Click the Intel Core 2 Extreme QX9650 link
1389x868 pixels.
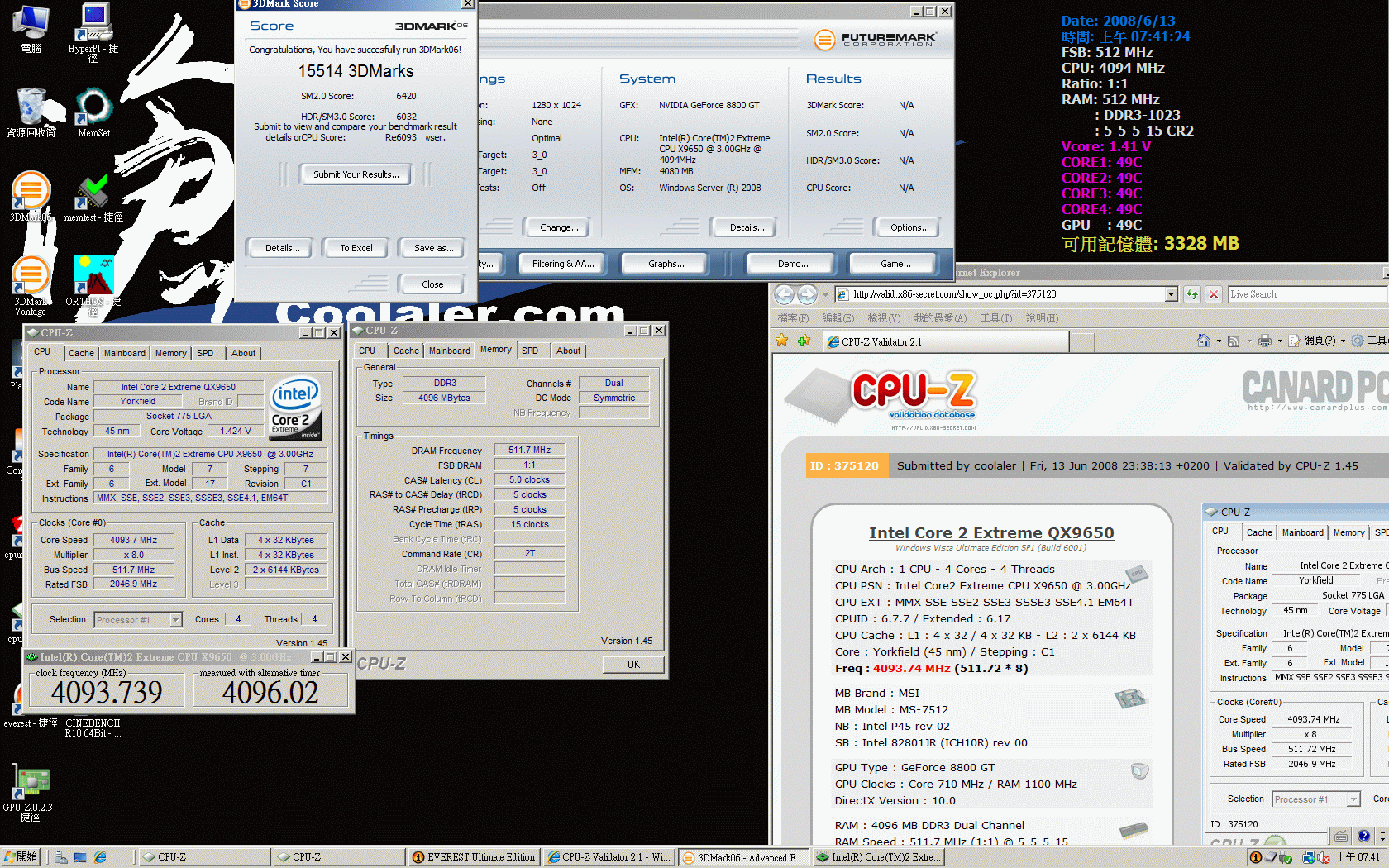[990, 533]
